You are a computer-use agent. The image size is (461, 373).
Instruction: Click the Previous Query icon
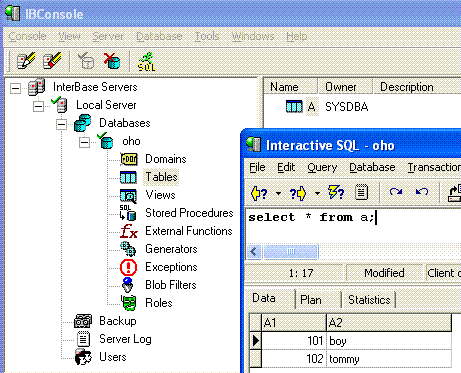click(259, 193)
